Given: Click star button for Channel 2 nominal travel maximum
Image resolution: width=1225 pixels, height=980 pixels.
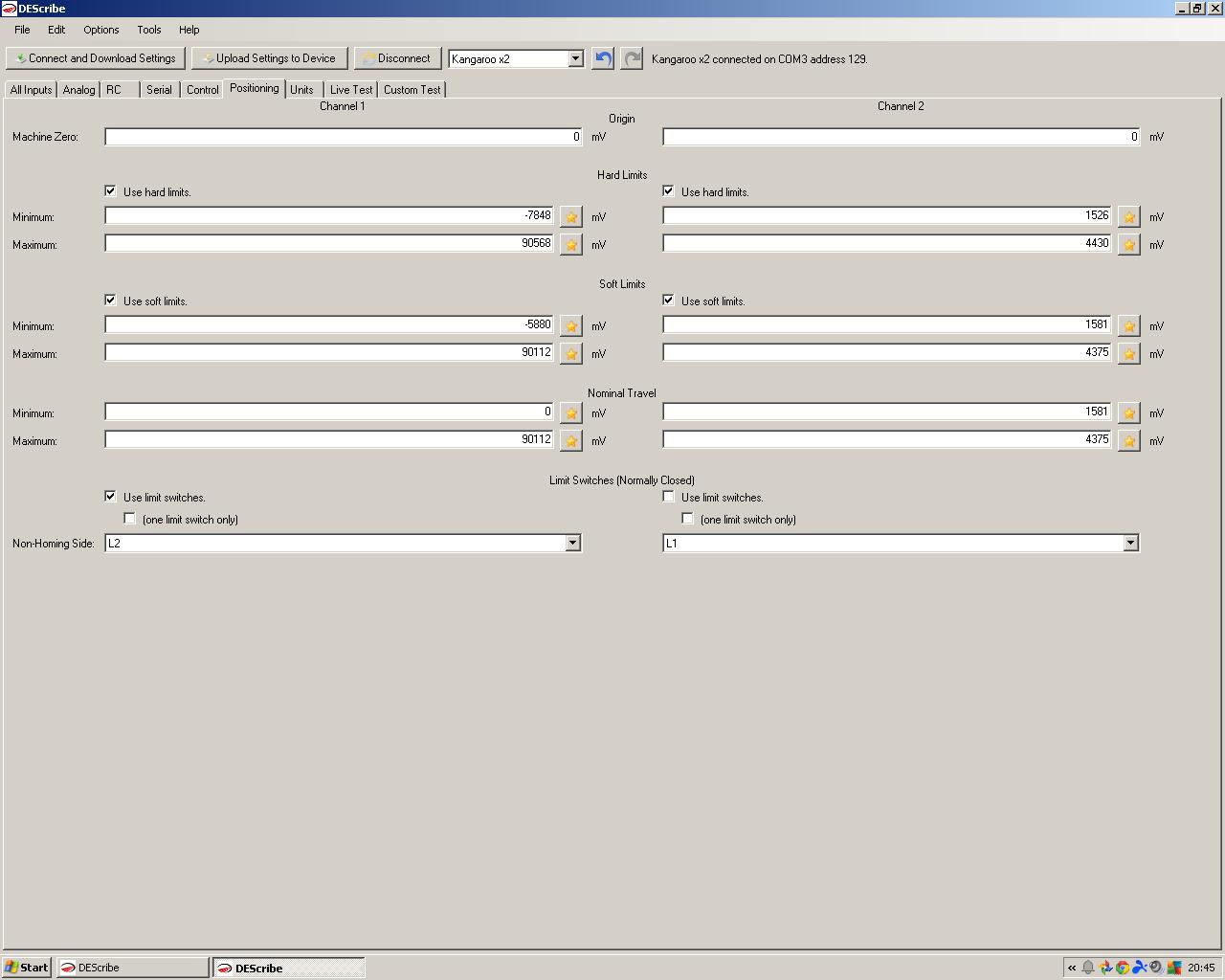Looking at the screenshot, I should pyautogui.click(x=1129, y=441).
